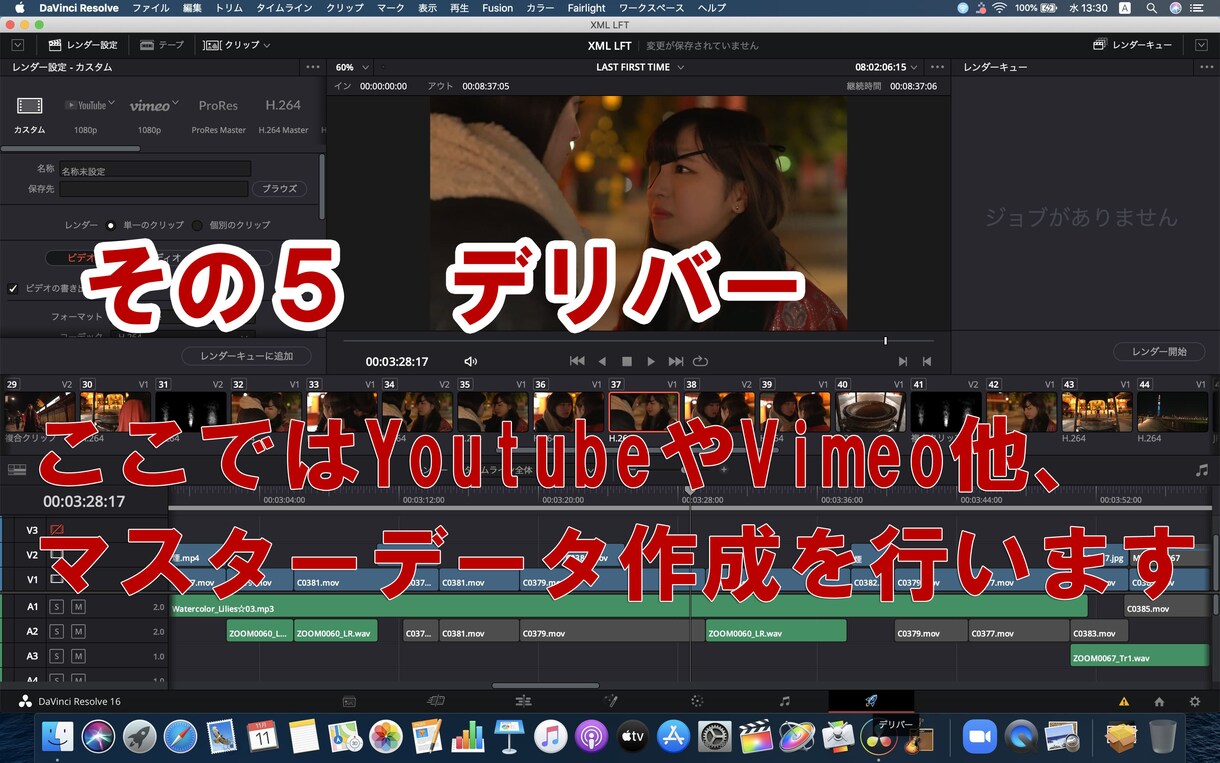Select the ProRes Master preset
This screenshot has width=1220, height=763.
click(x=218, y=115)
